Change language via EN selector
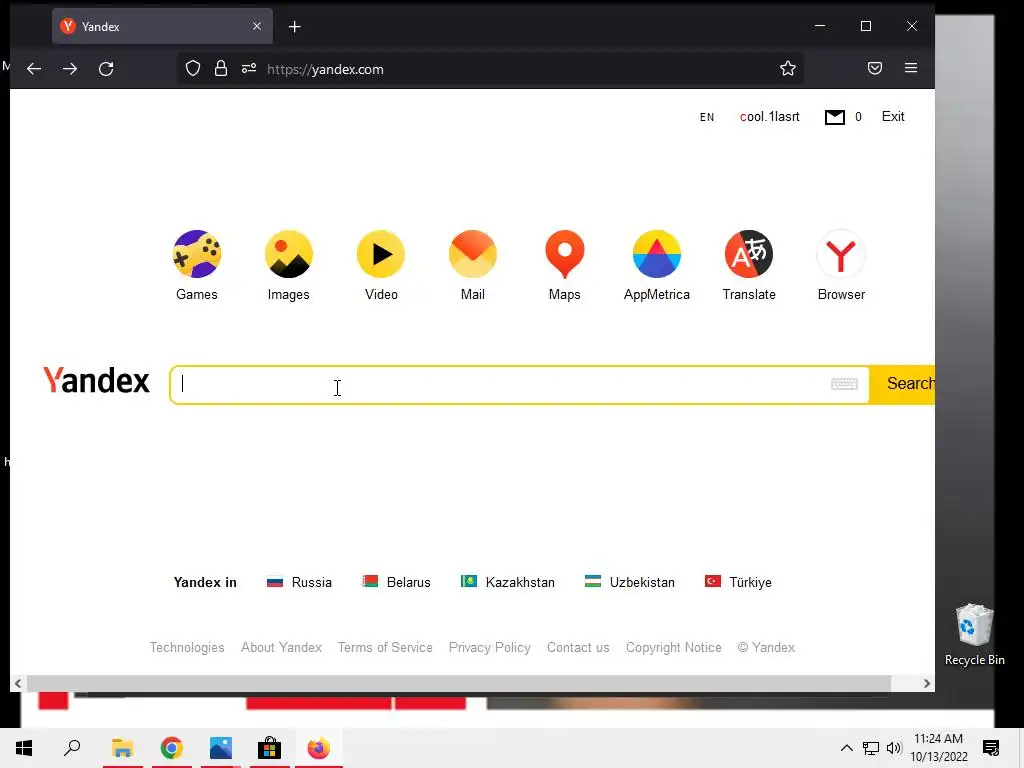The width and height of the screenshot is (1024, 768). pos(707,117)
